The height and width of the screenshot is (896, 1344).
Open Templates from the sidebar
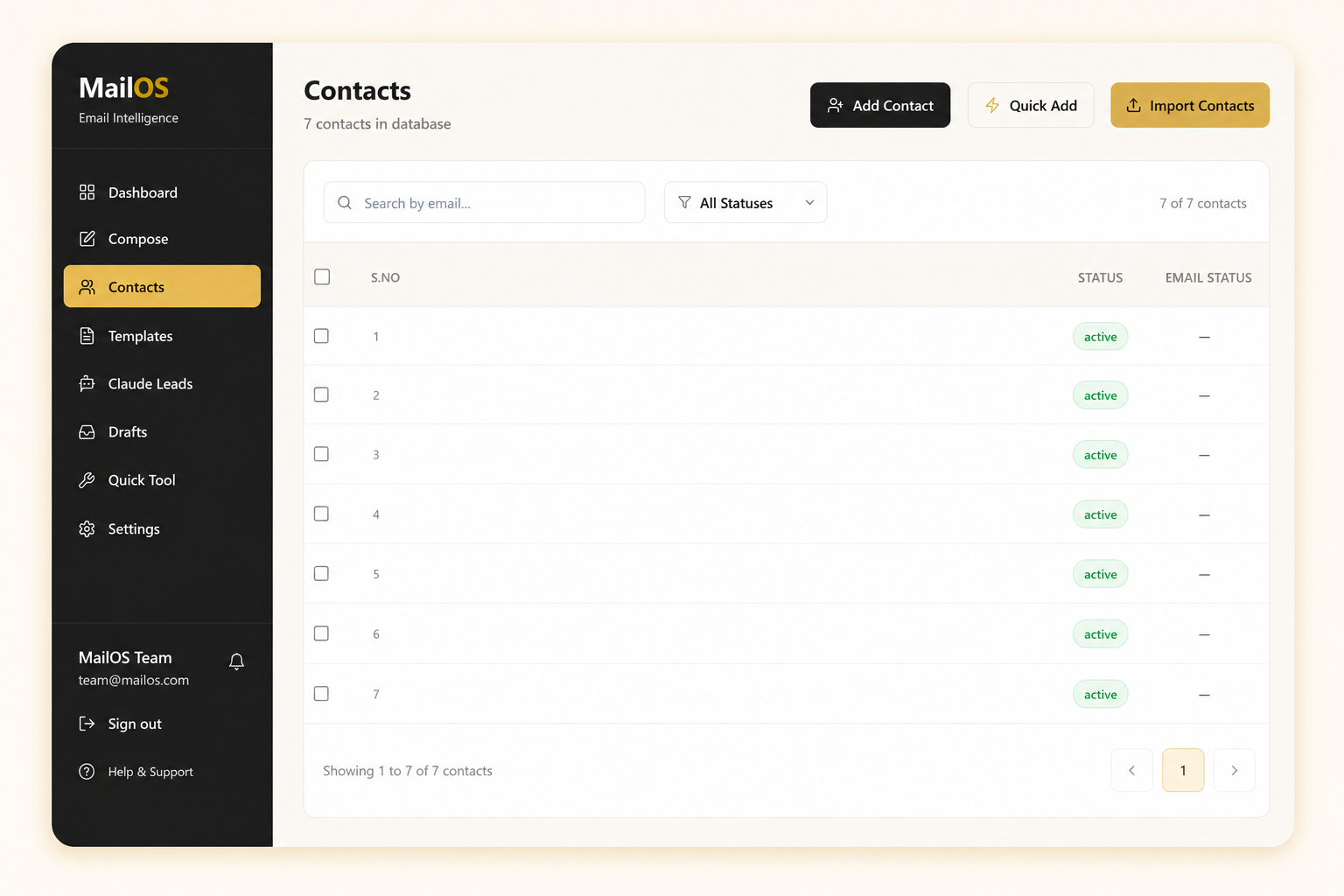tap(162, 336)
